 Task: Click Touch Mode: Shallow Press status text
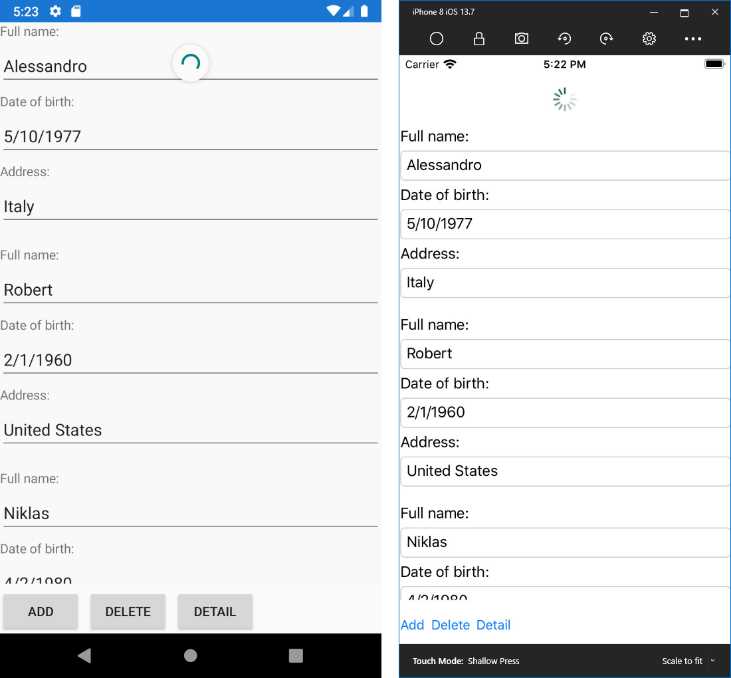(x=466, y=661)
